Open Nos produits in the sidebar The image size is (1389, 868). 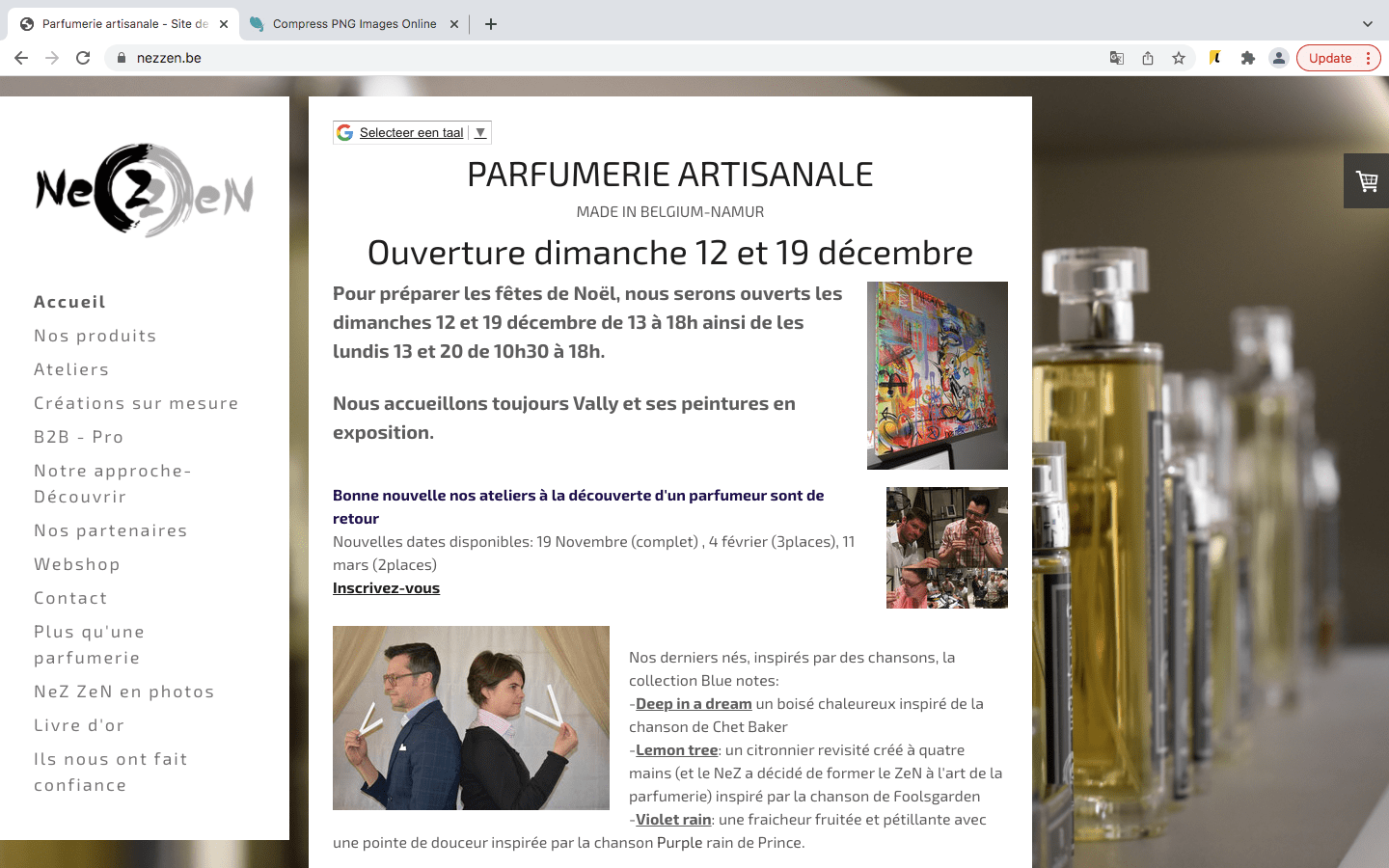pyautogui.click(x=95, y=336)
